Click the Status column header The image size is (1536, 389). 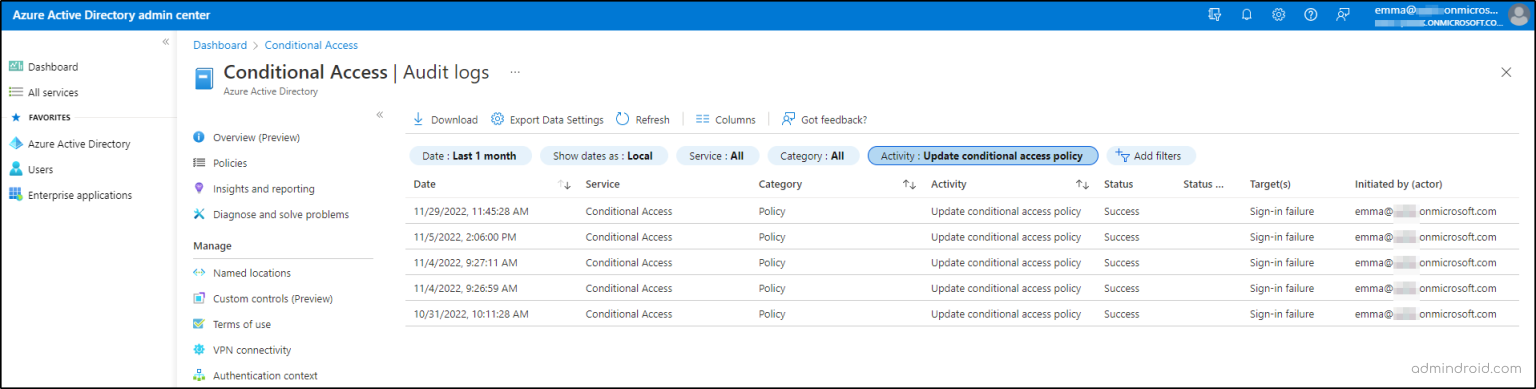(1118, 185)
